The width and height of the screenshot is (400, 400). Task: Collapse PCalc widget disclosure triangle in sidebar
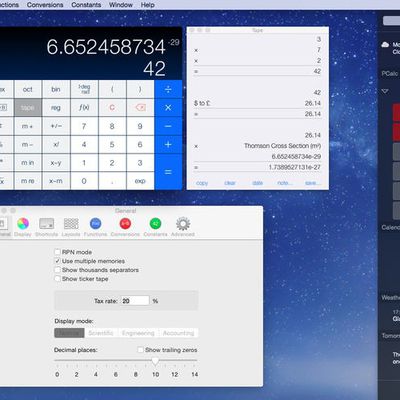tap(385, 91)
